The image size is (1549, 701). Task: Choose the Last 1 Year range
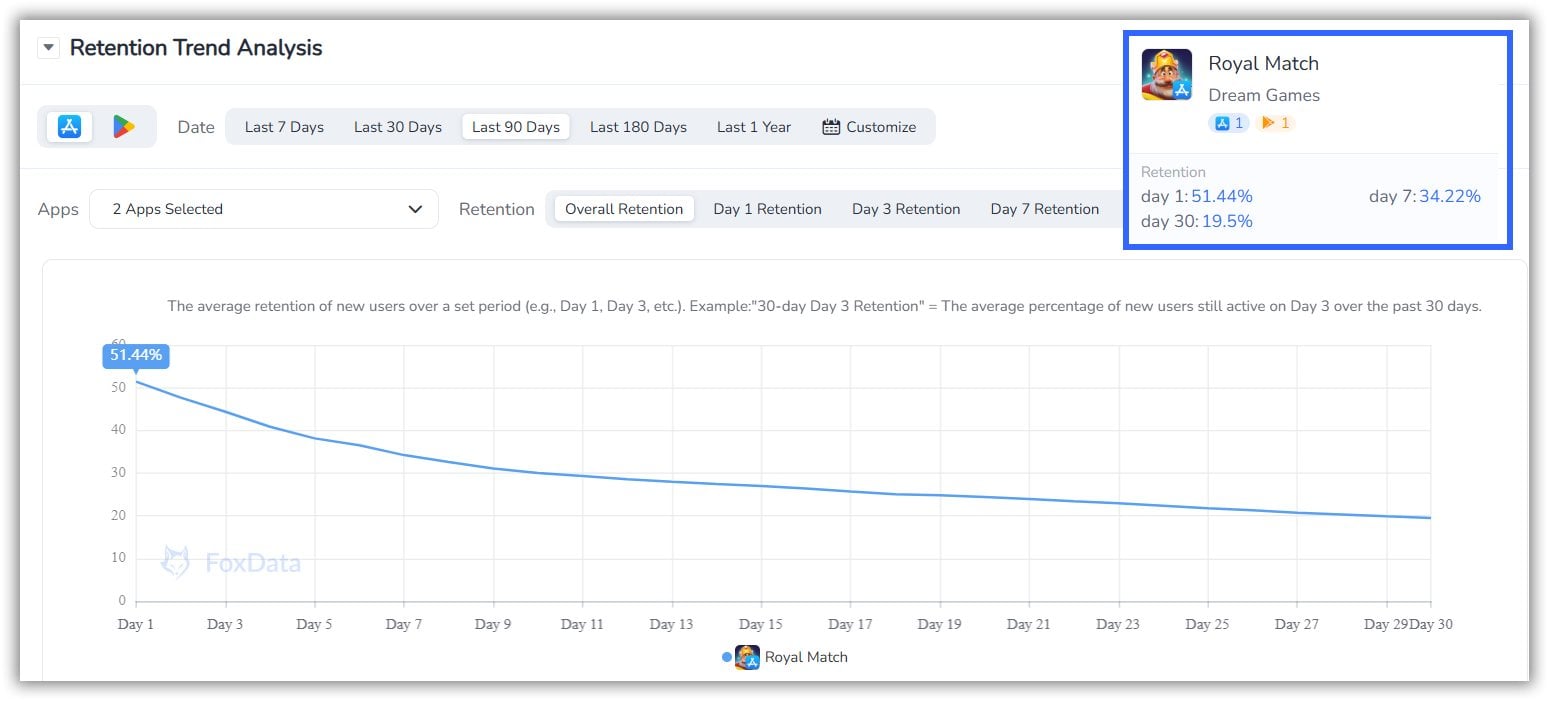click(x=754, y=127)
